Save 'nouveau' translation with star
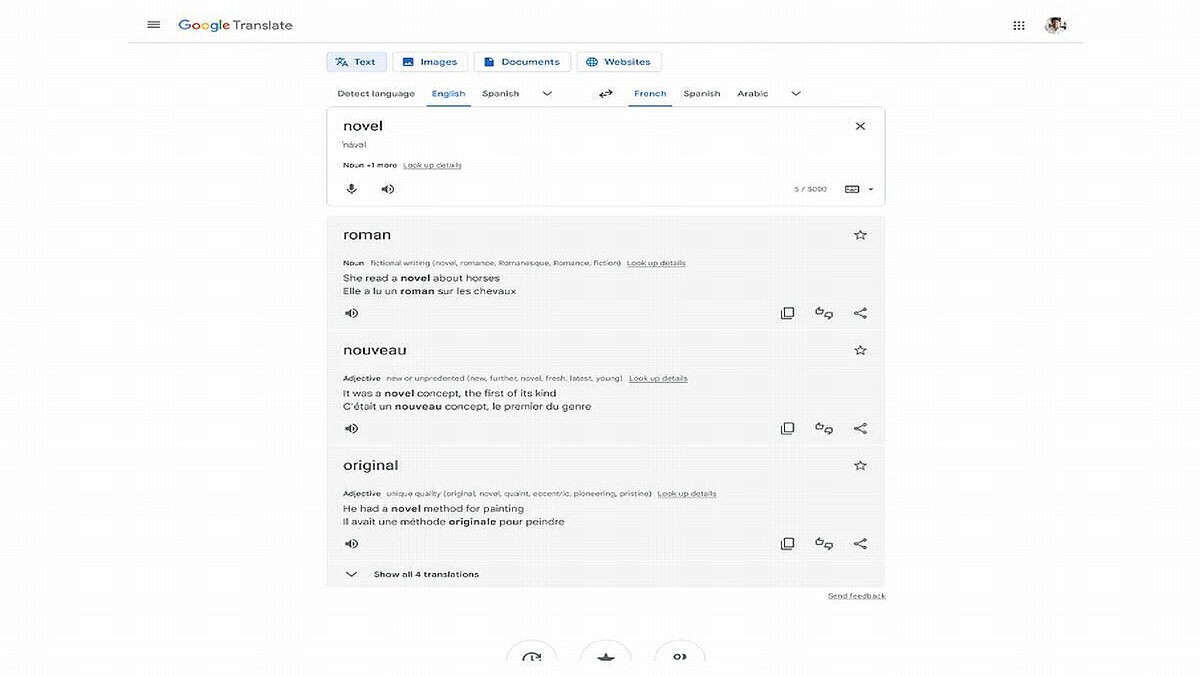Image resolution: width=1200 pixels, height=675 pixels. (x=860, y=350)
